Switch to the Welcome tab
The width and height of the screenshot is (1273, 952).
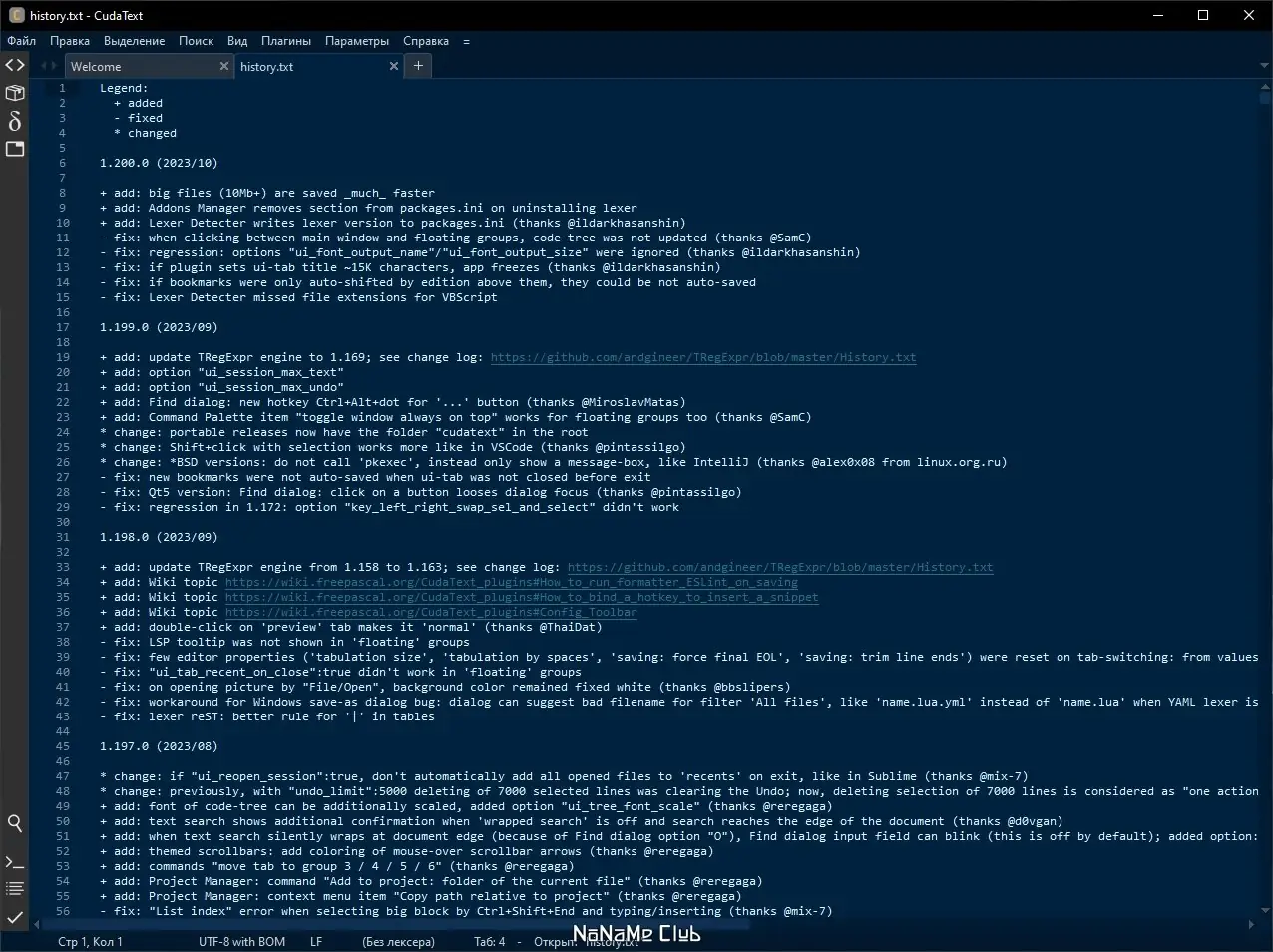[150, 66]
